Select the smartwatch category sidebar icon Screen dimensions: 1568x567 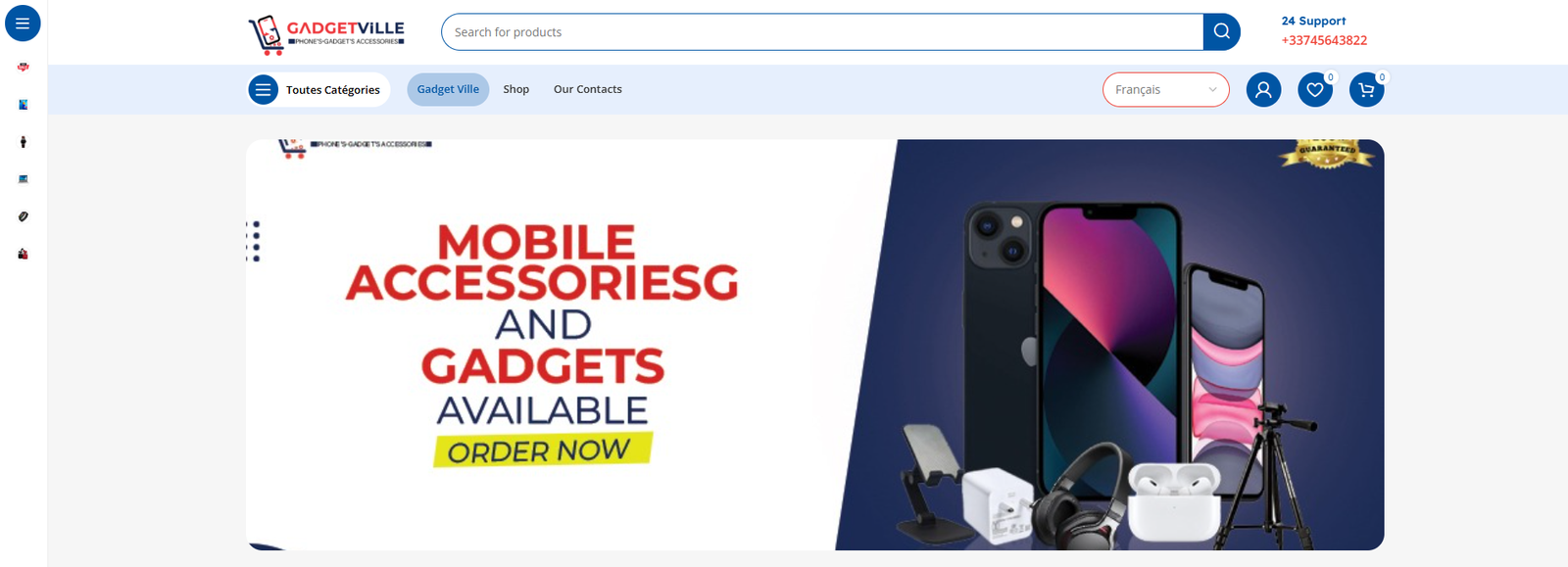23,142
